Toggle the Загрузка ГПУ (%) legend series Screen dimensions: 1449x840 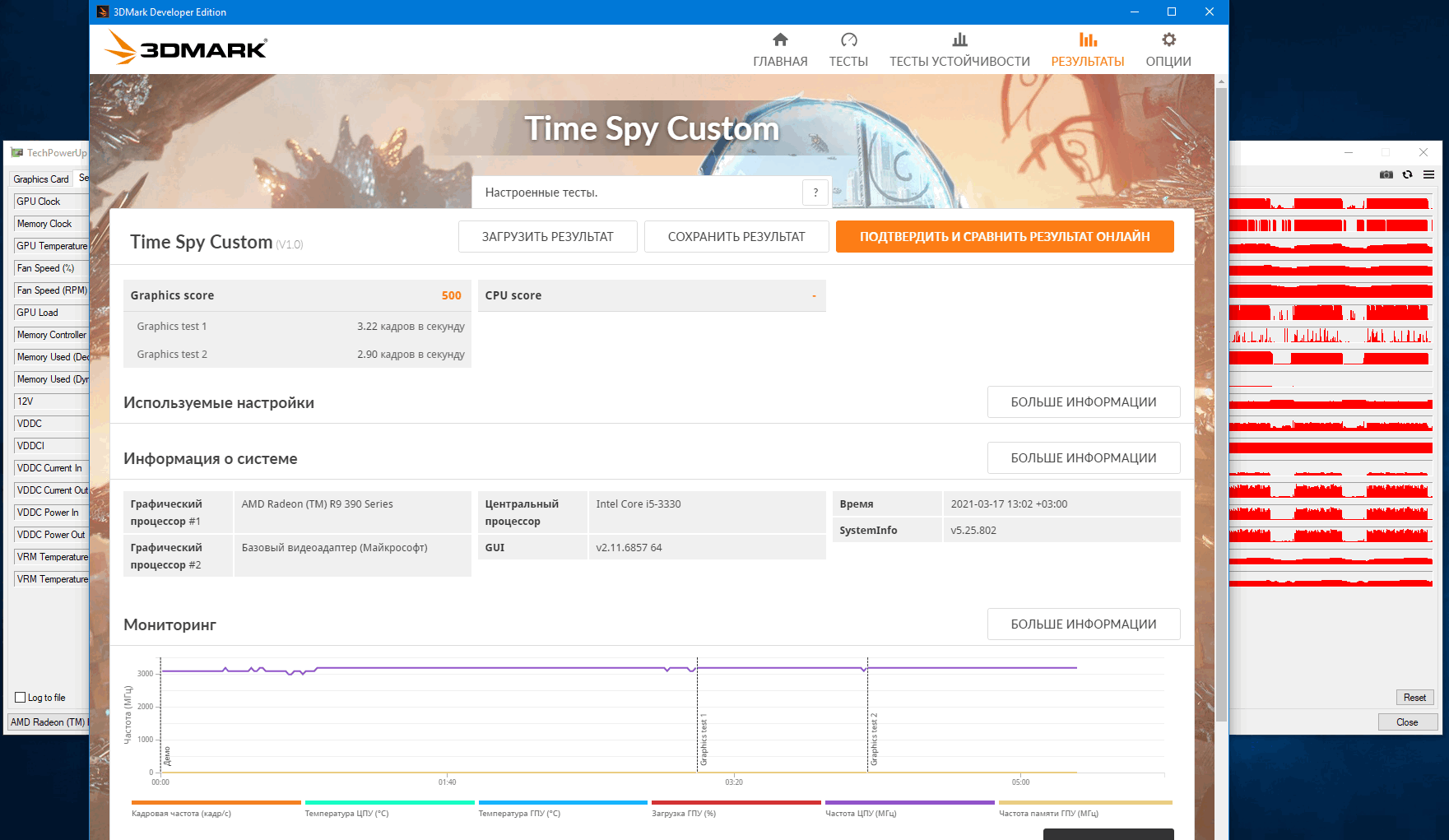pos(736,808)
